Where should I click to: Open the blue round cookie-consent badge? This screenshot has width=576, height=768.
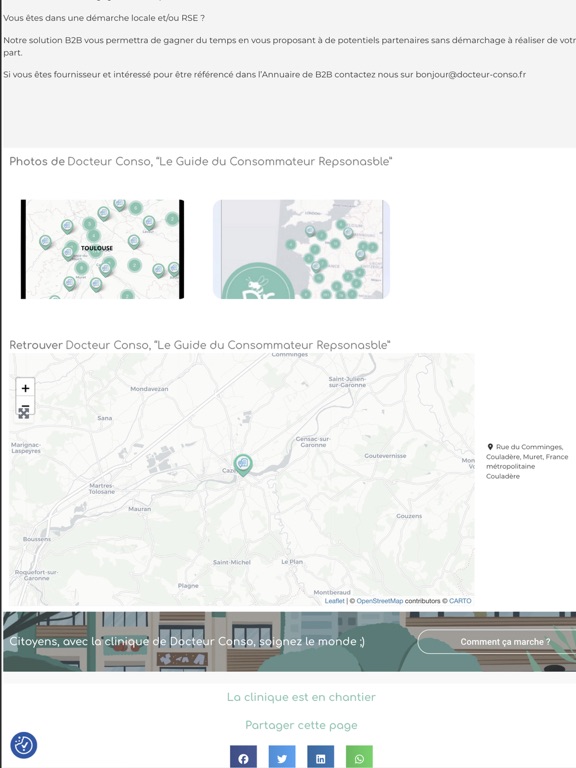tap(24, 745)
